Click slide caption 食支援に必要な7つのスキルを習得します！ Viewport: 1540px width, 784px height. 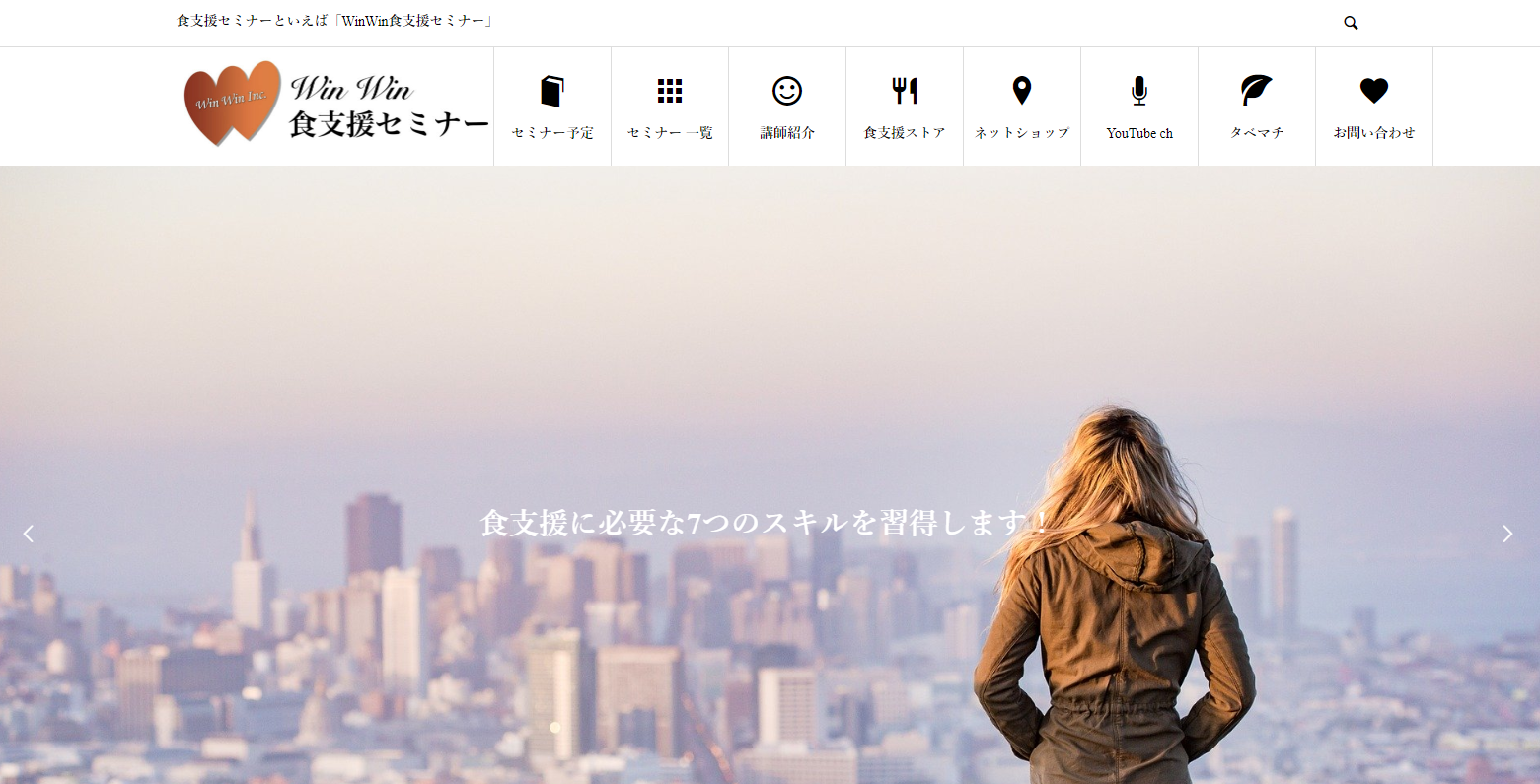click(x=766, y=523)
